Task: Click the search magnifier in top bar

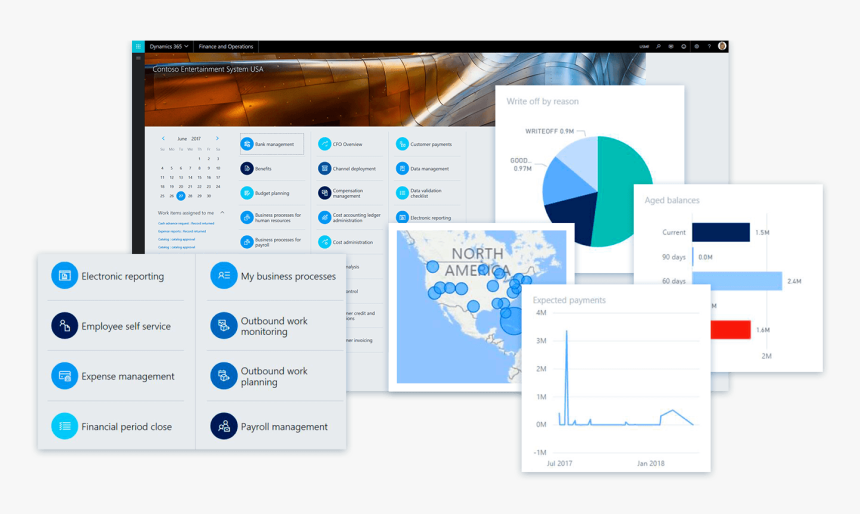Action: click(x=658, y=47)
